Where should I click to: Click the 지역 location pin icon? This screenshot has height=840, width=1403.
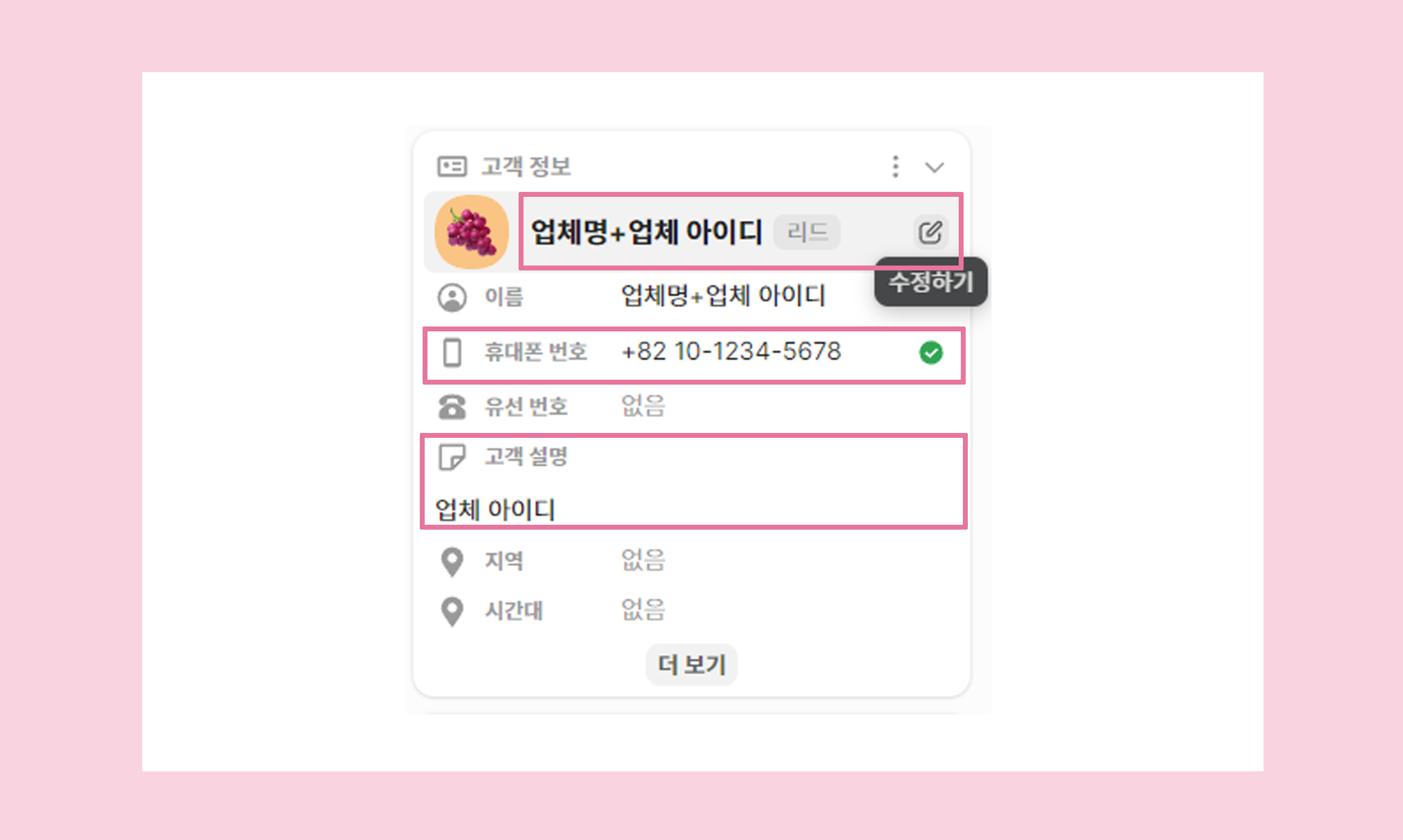(452, 561)
